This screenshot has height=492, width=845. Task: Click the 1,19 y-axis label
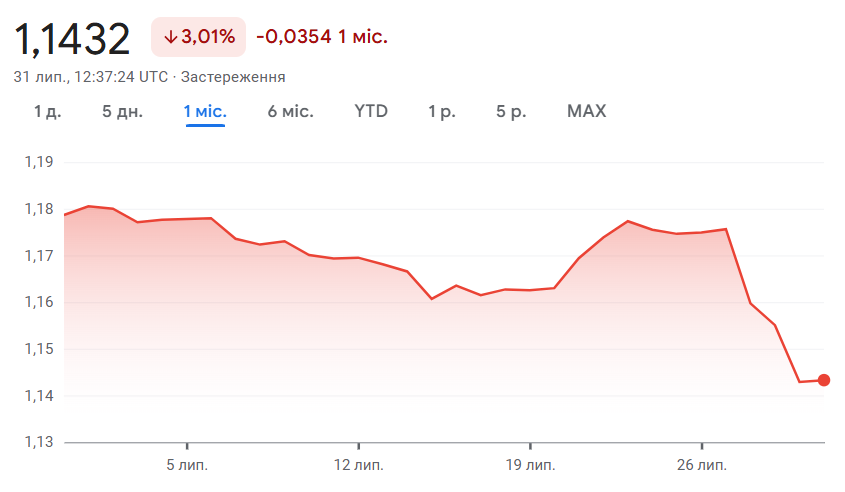point(37,162)
